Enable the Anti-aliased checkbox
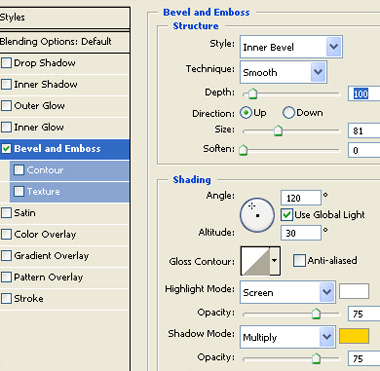Screen dimensions: 380x371 pyautogui.click(x=299, y=260)
